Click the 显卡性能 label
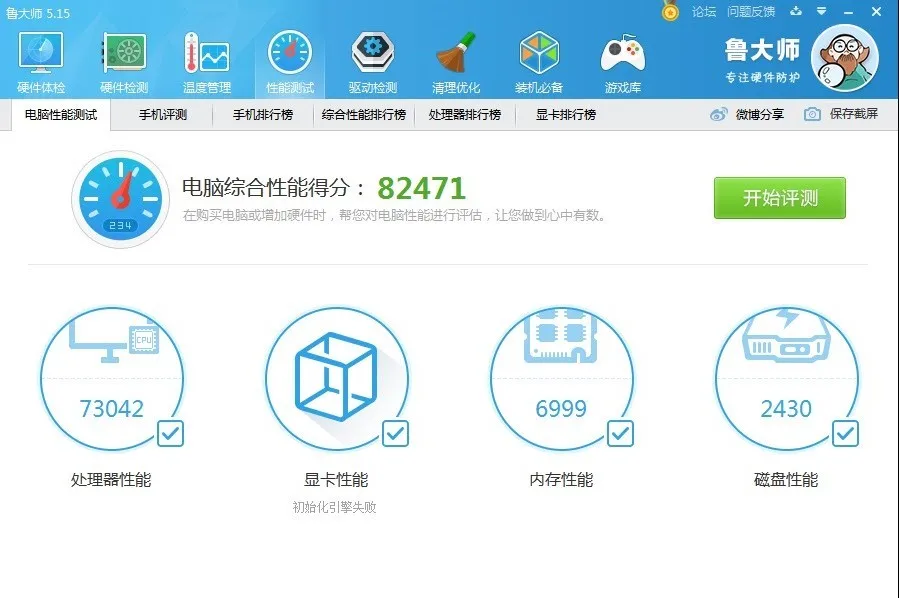This screenshot has width=899, height=598. pos(336,479)
